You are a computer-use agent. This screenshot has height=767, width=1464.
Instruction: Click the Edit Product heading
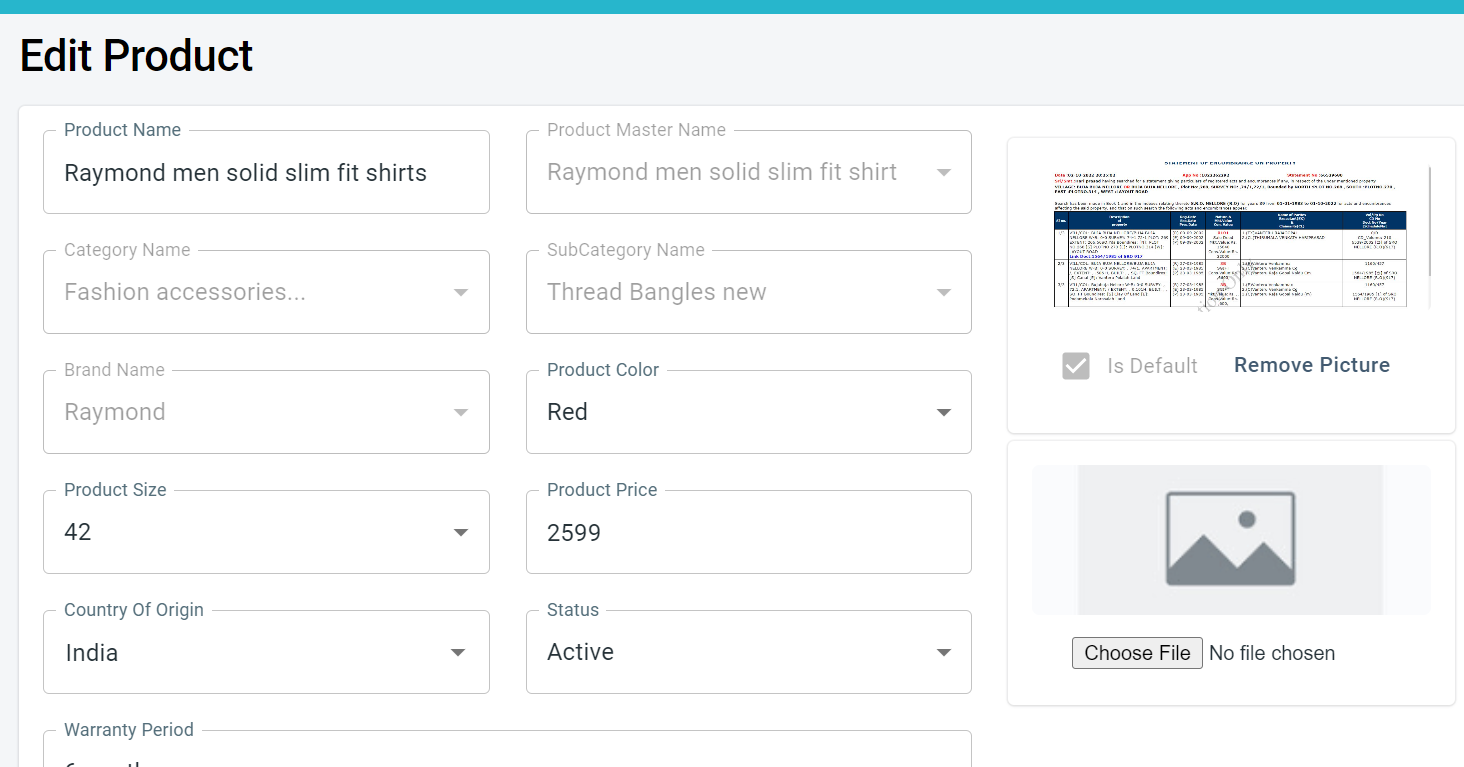(137, 55)
